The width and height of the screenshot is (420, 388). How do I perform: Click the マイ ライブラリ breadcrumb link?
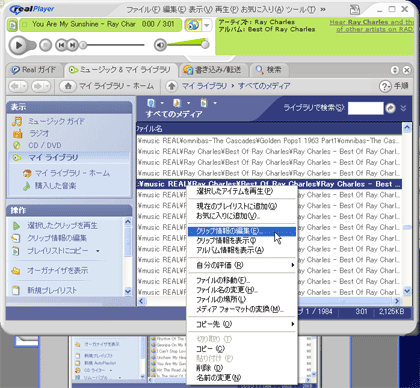click(204, 86)
